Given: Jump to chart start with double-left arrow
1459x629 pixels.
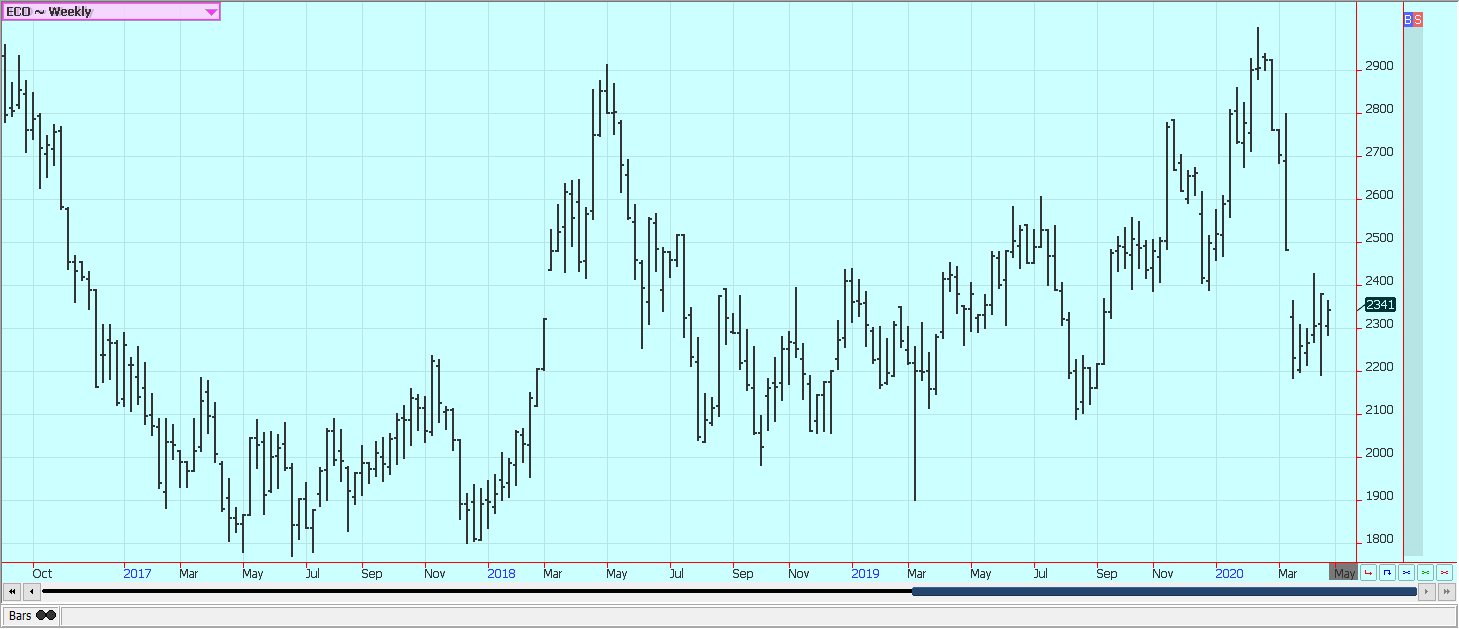Looking at the screenshot, I should (12, 592).
